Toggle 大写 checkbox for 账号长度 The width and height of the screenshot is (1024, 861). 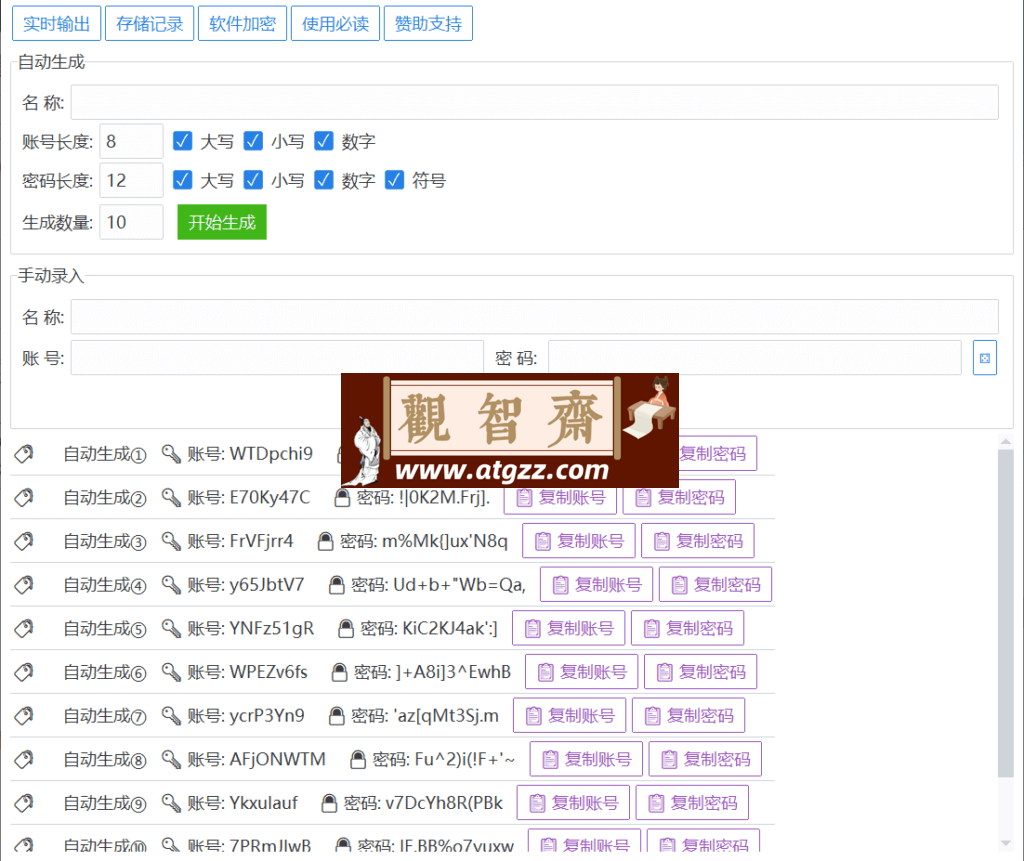tap(183, 141)
